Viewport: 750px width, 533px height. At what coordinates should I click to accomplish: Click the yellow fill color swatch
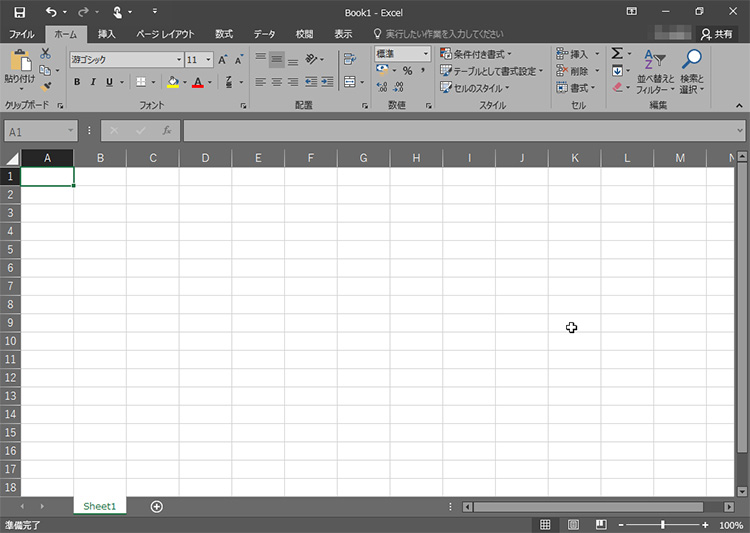172,82
